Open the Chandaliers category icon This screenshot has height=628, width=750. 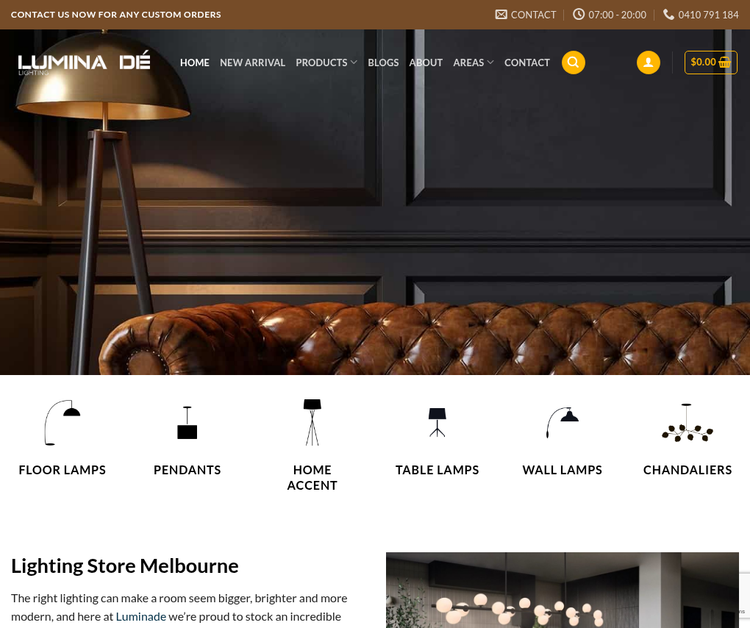687,422
